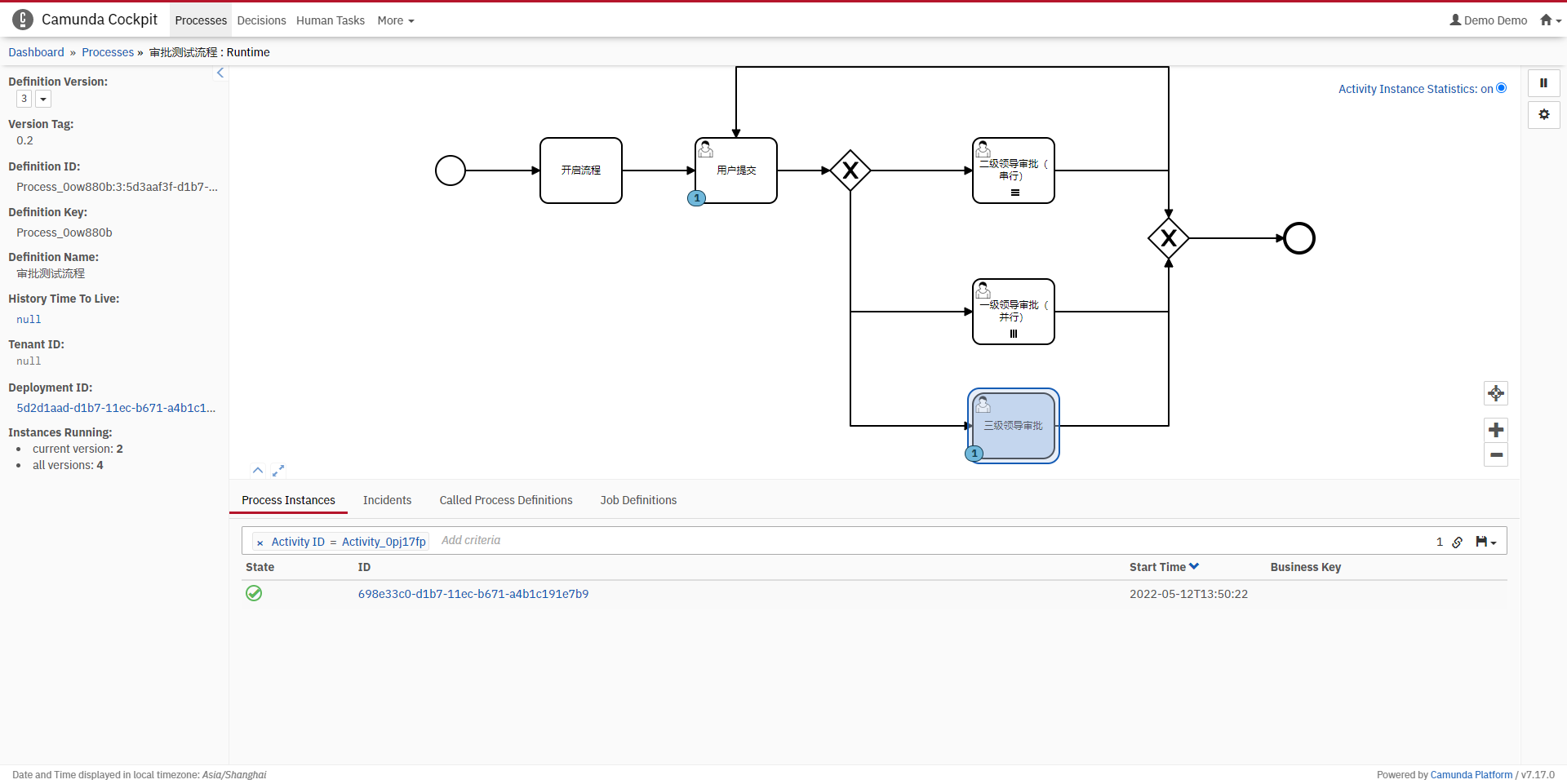
Task: Click the Camunda Cockpit logo
Action: [x=23, y=20]
